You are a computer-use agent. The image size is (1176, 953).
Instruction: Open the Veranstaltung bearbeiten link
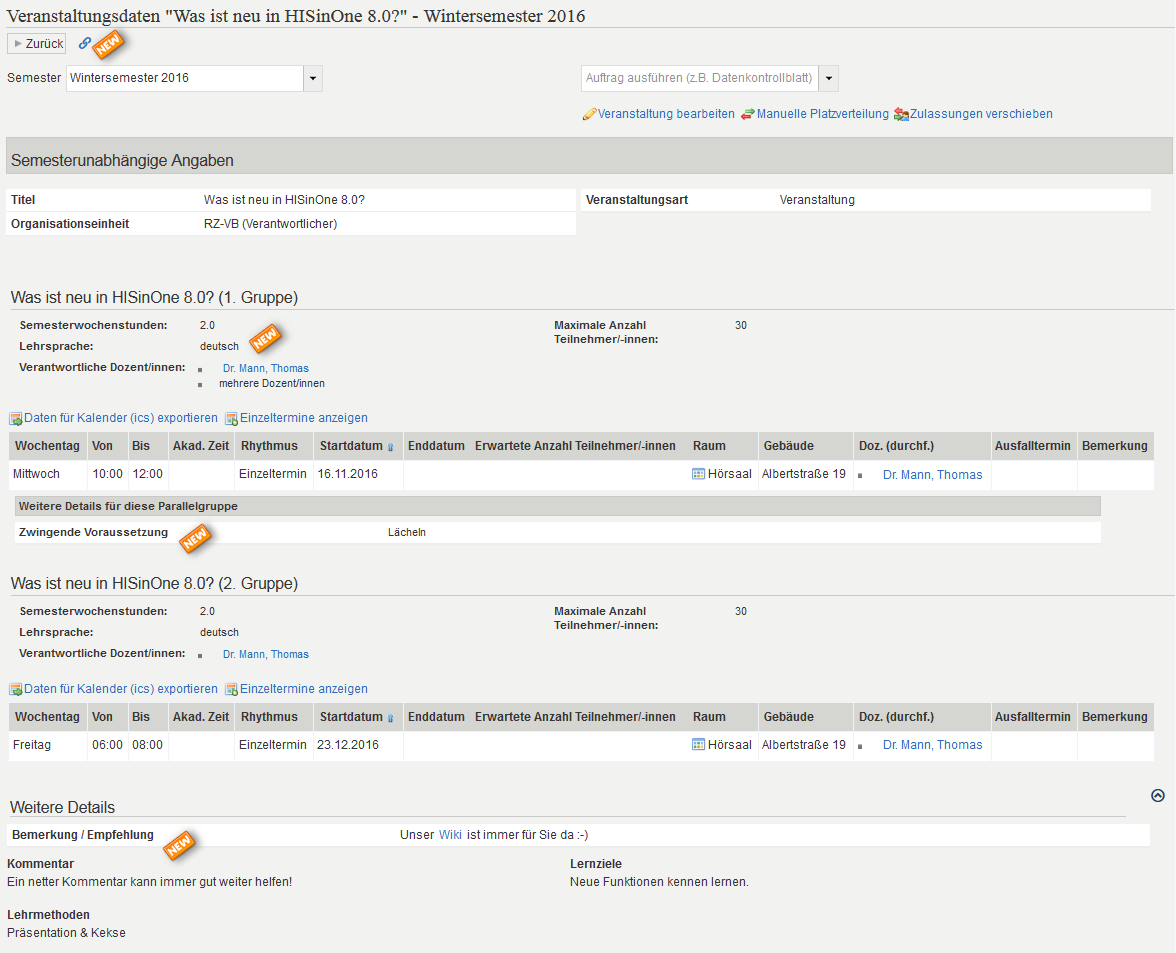(x=666, y=114)
